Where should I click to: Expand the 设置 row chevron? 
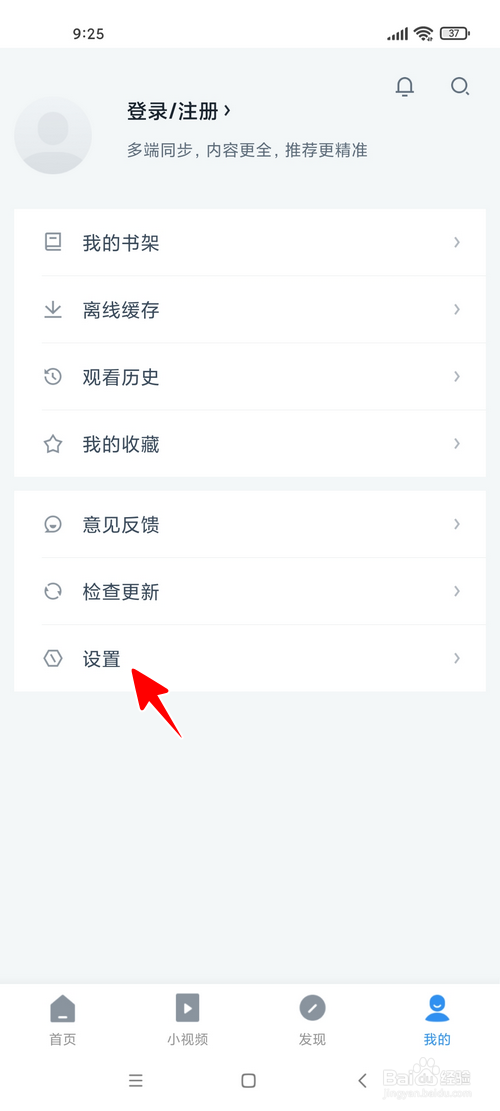point(457,658)
